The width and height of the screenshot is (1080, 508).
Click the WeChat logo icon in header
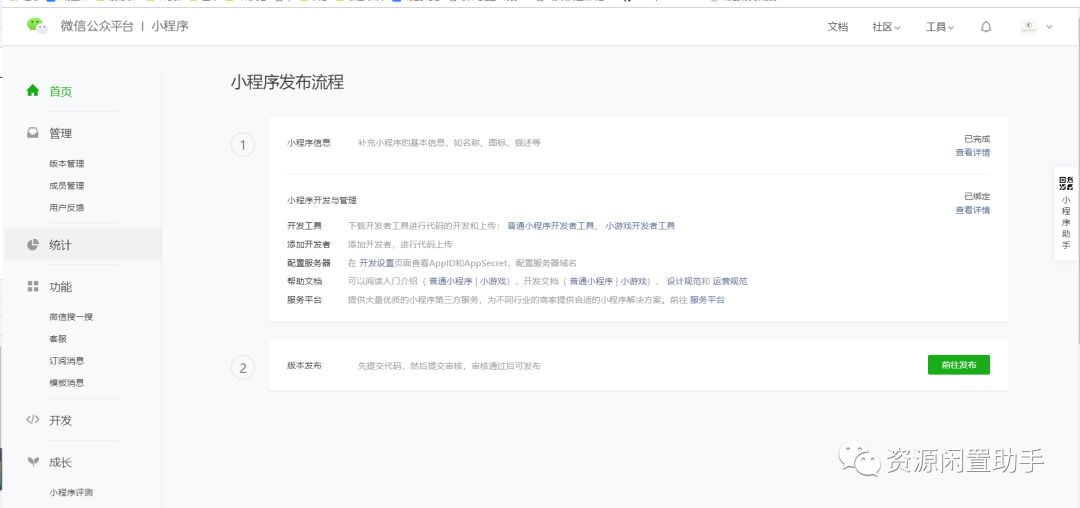(x=37, y=26)
